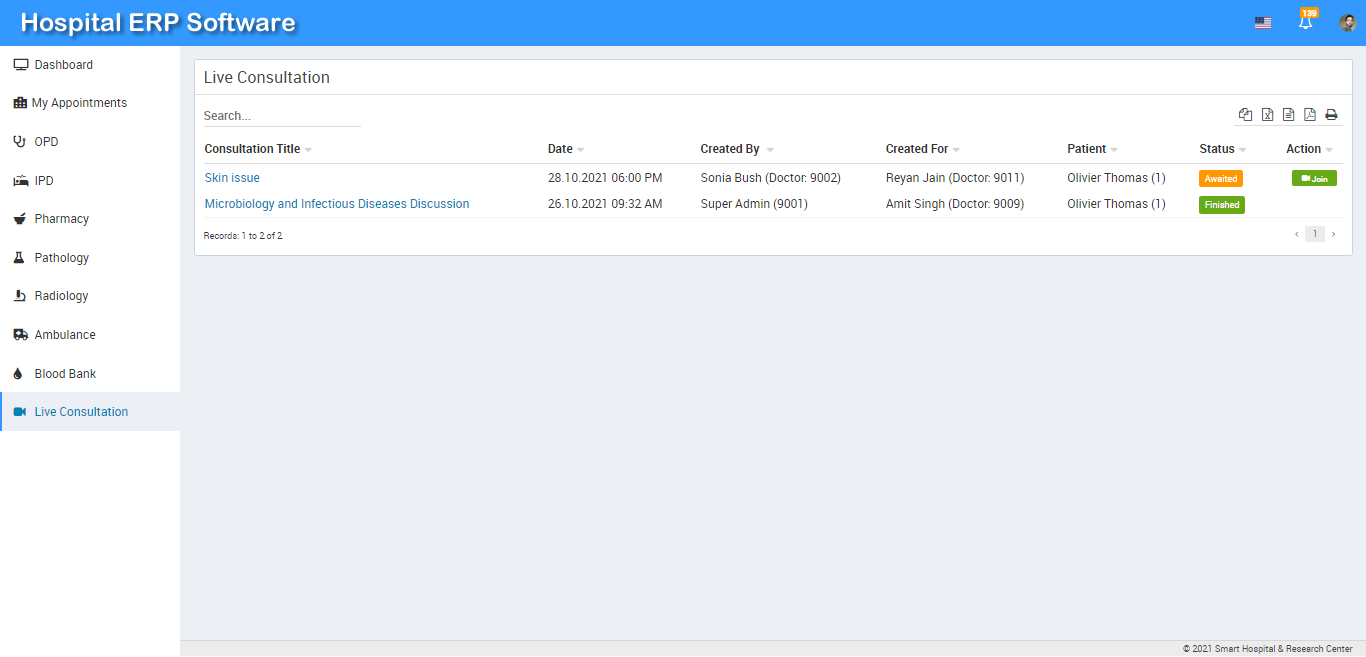Go to the next page arrow
The image size is (1366, 657).
pos(1333,234)
